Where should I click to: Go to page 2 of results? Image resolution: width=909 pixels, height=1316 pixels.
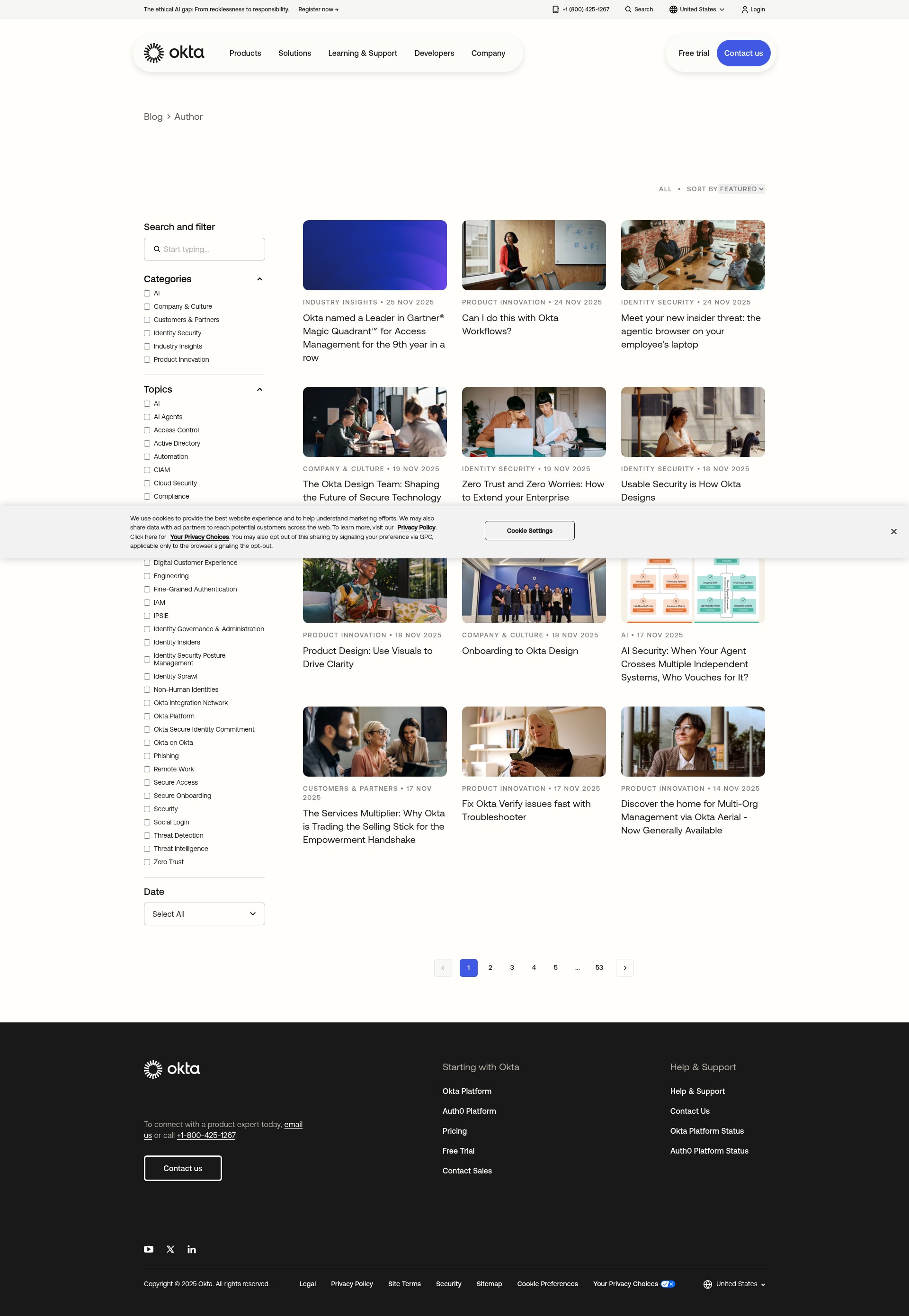(x=490, y=968)
